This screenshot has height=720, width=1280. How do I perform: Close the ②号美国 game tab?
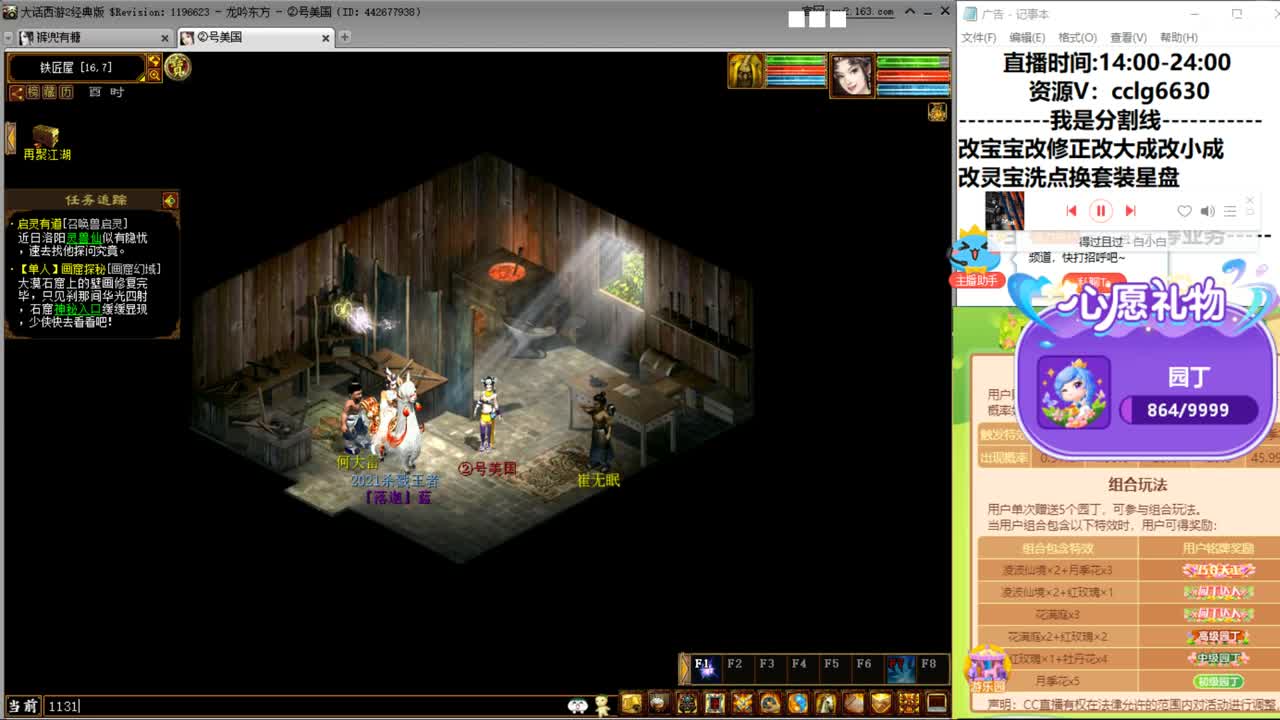tap(326, 38)
